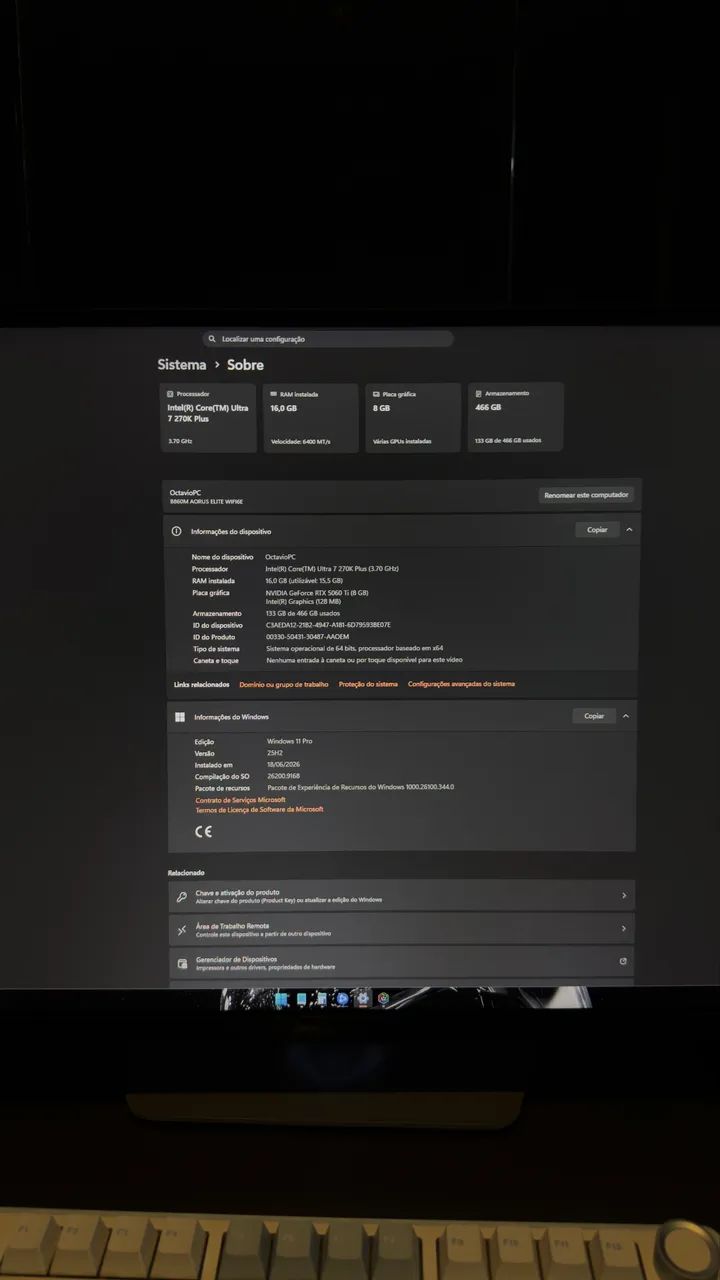Select the Intel(R) Graphics (128 MB) text
Image resolution: width=720 pixels, height=1280 pixels.
point(303,602)
